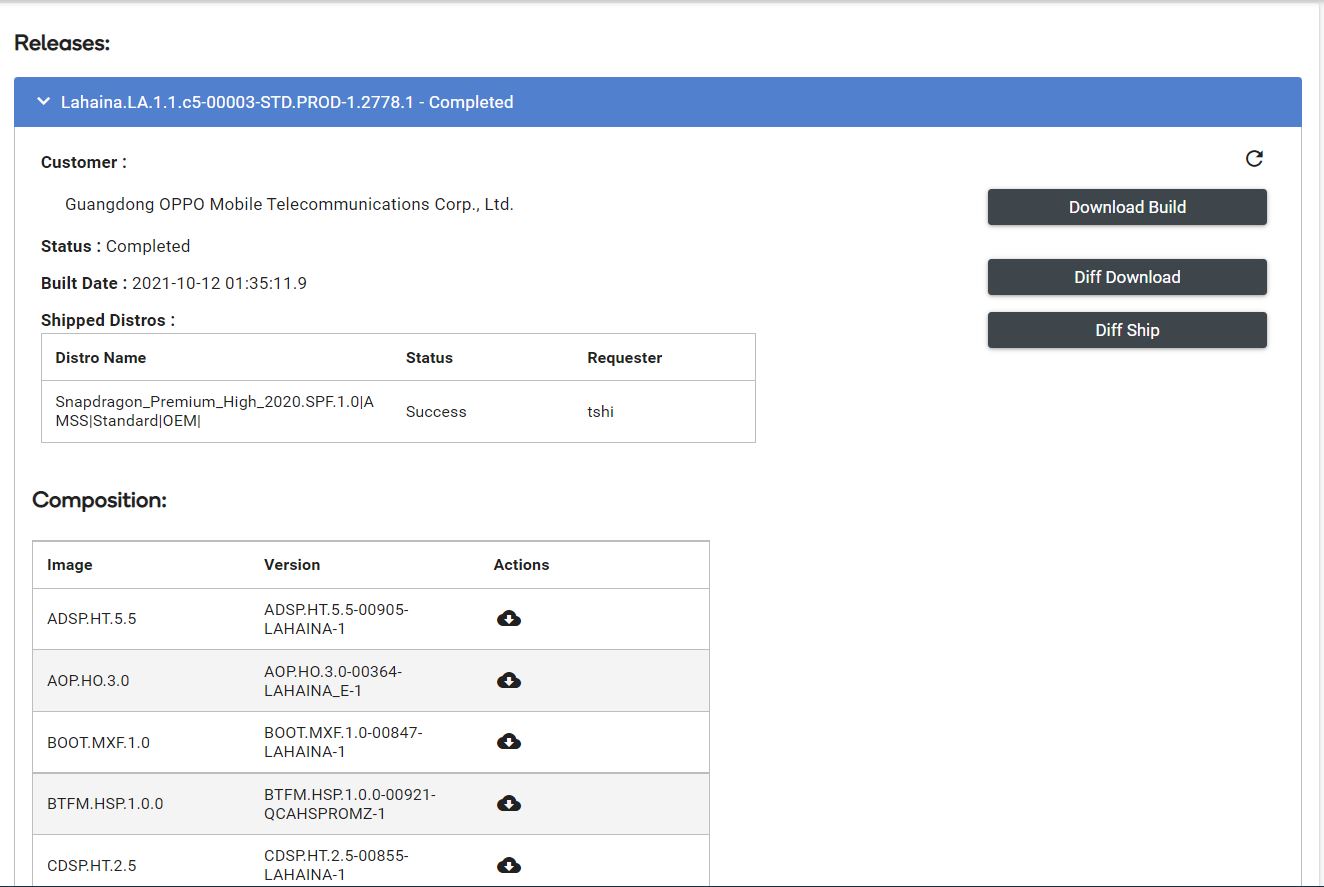Image resolution: width=1324 pixels, height=887 pixels.
Task: Download the CDSP.HT.2.5 image
Action: 509,865
